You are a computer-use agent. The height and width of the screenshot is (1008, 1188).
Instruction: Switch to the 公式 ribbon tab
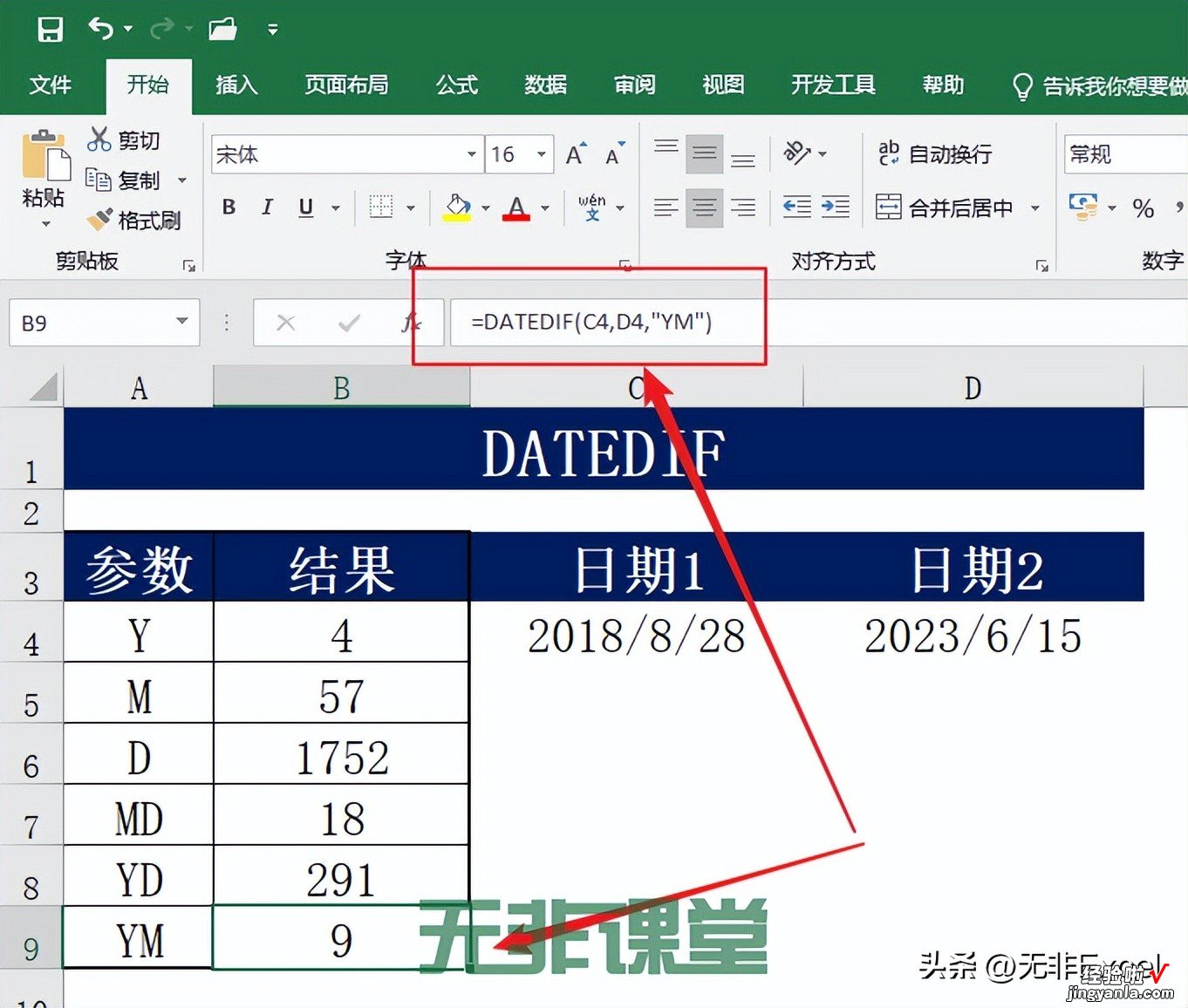[x=457, y=85]
